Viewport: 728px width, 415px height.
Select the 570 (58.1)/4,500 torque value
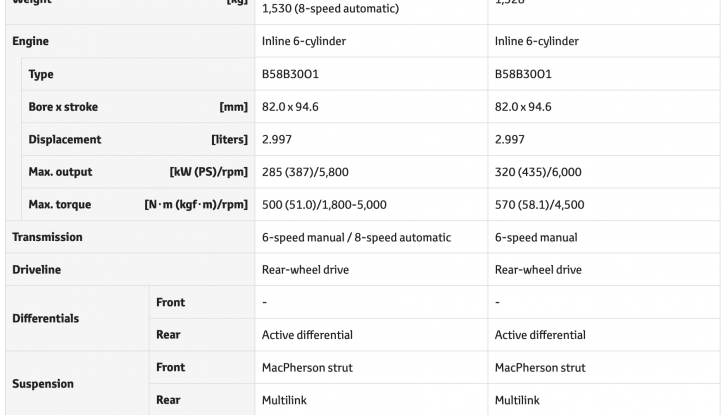[539, 205]
